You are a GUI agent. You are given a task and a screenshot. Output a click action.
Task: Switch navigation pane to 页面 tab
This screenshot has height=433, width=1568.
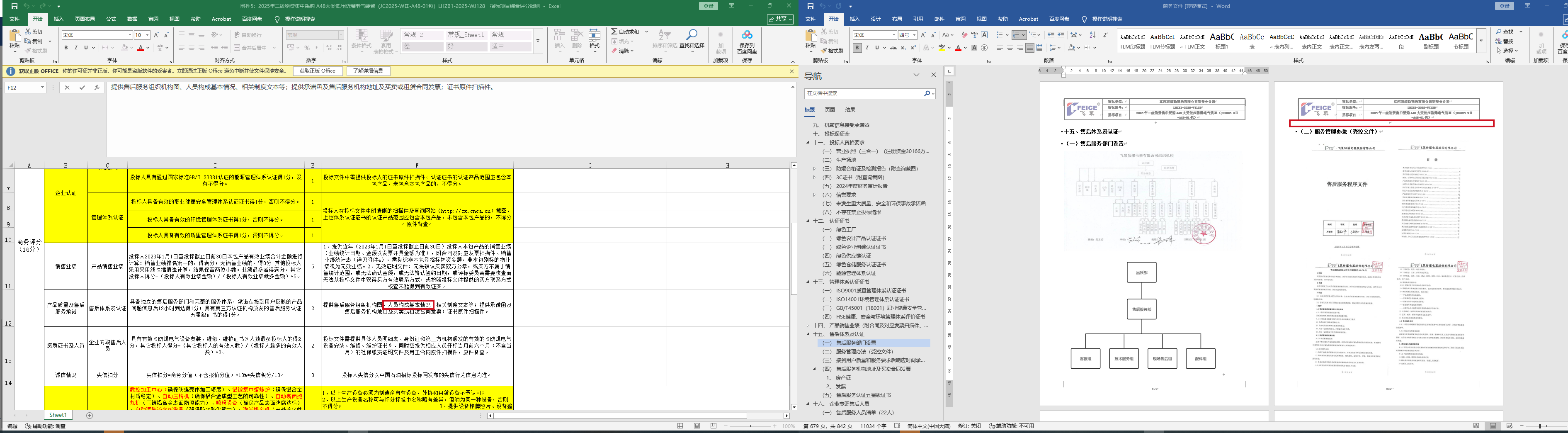[x=830, y=110]
